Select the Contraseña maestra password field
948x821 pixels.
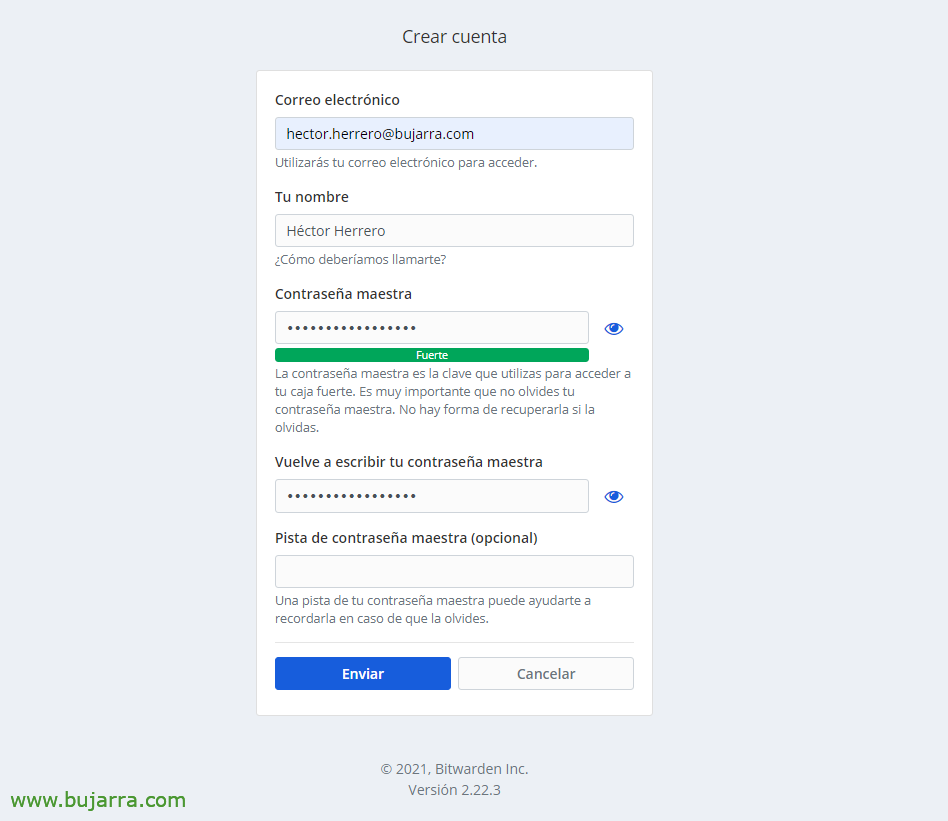coord(432,328)
